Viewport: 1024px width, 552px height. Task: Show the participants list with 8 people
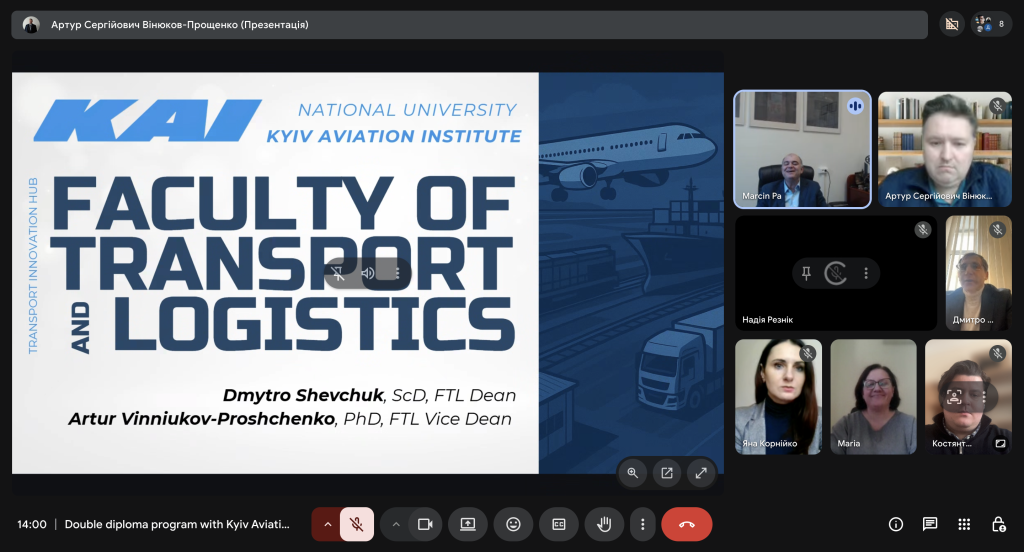click(x=991, y=24)
